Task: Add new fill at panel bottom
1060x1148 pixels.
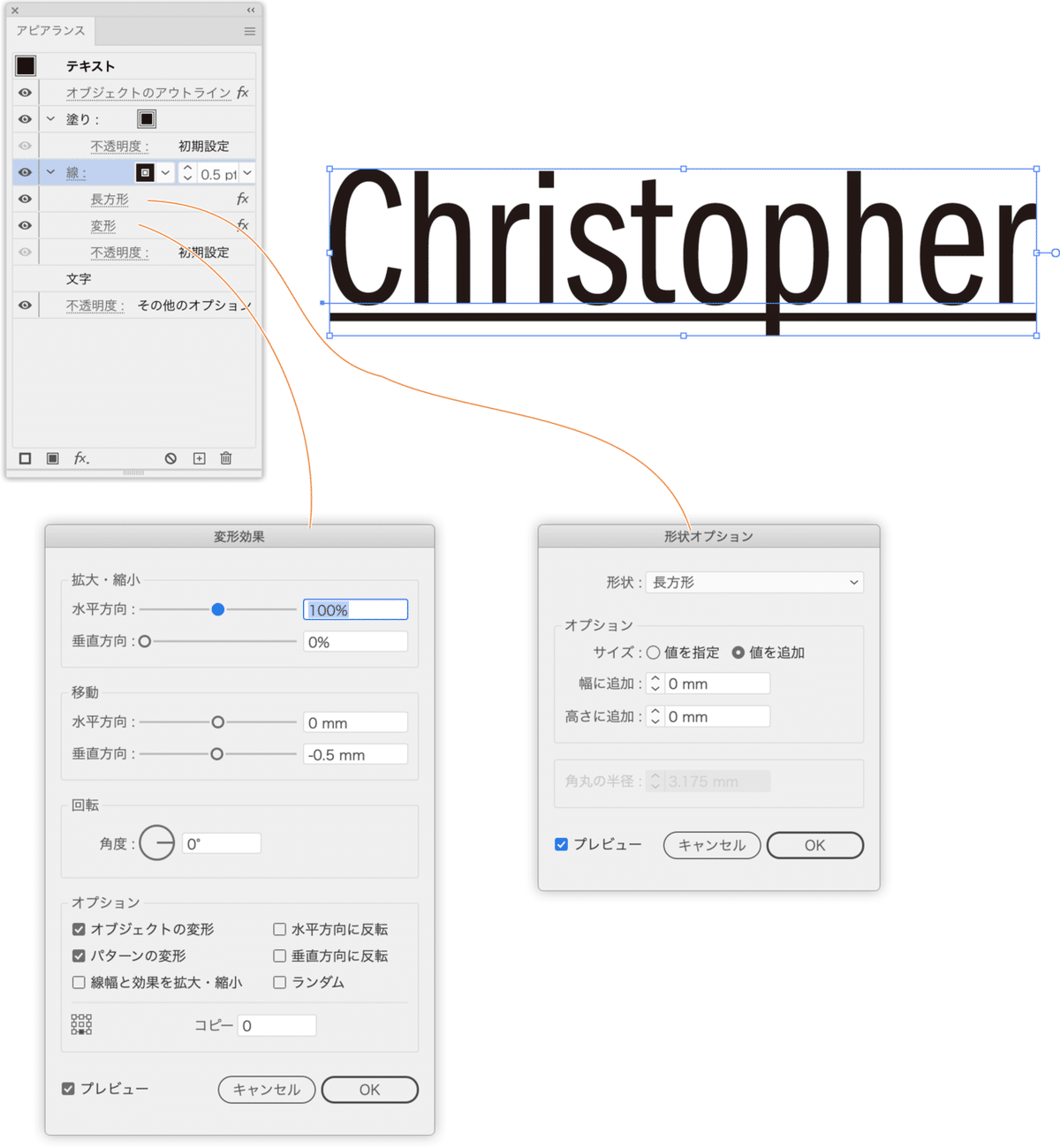Action: tap(53, 458)
